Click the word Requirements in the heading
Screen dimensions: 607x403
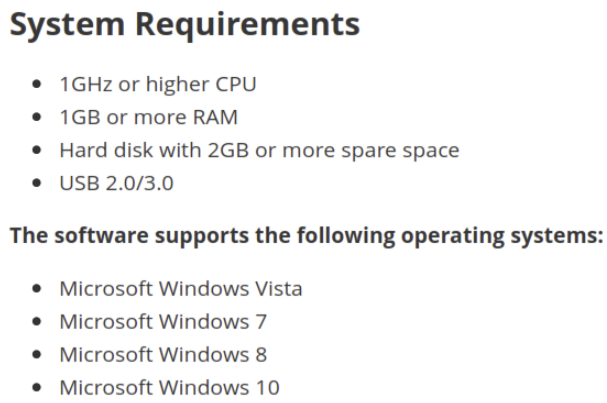(247, 26)
